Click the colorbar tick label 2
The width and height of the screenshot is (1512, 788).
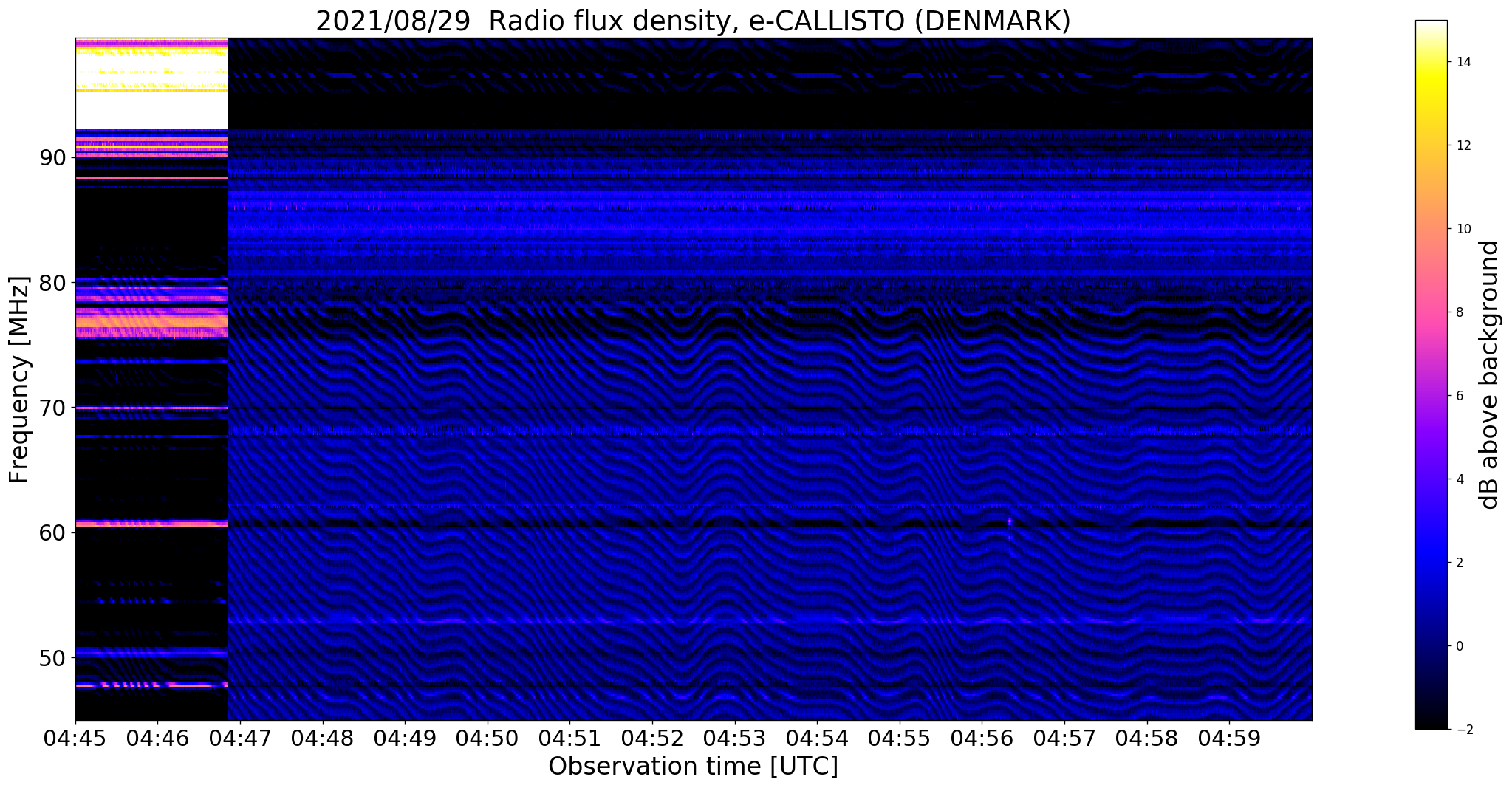tap(1458, 563)
